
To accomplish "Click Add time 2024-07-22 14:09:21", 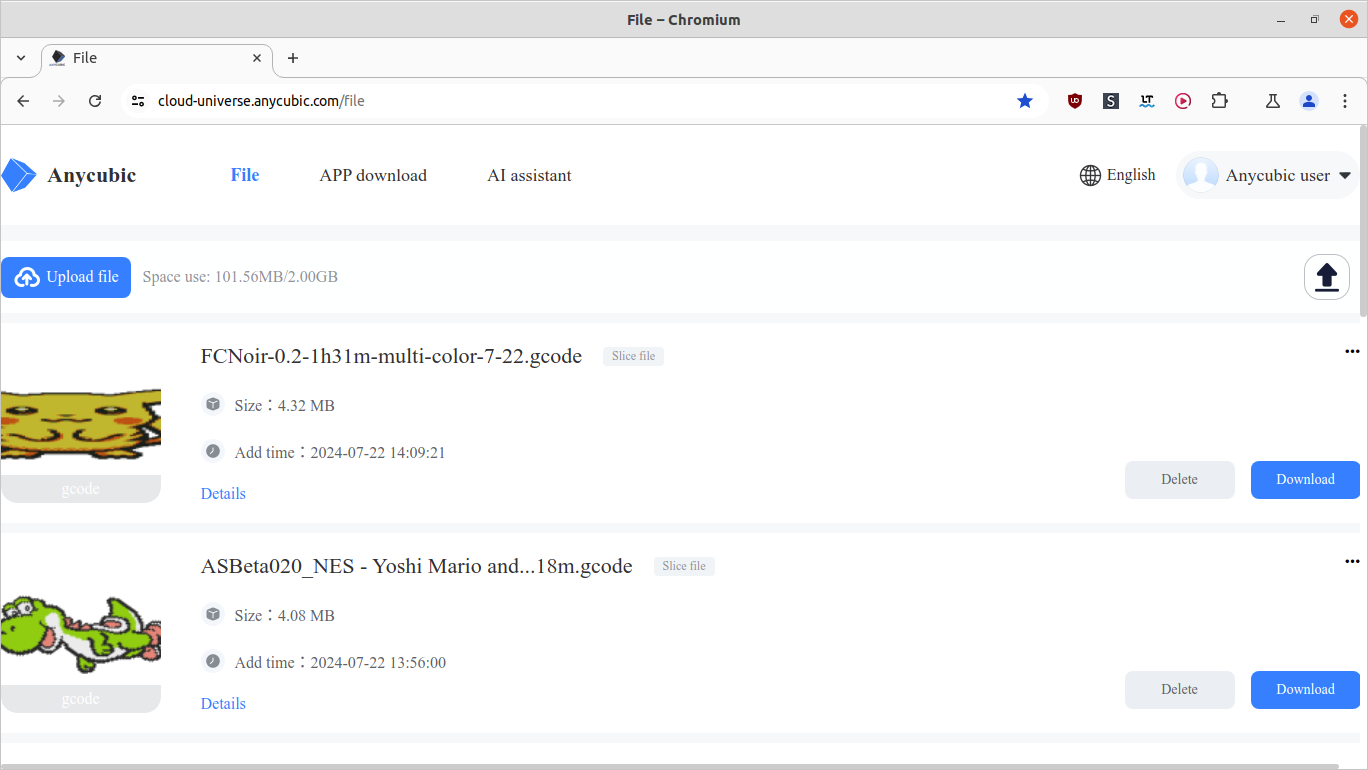I will (340, 453).
